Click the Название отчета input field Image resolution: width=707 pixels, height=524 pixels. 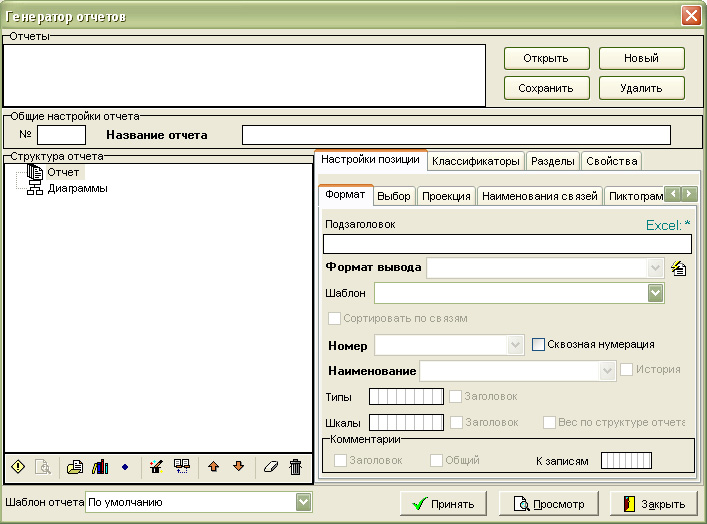tap(456, 135)
